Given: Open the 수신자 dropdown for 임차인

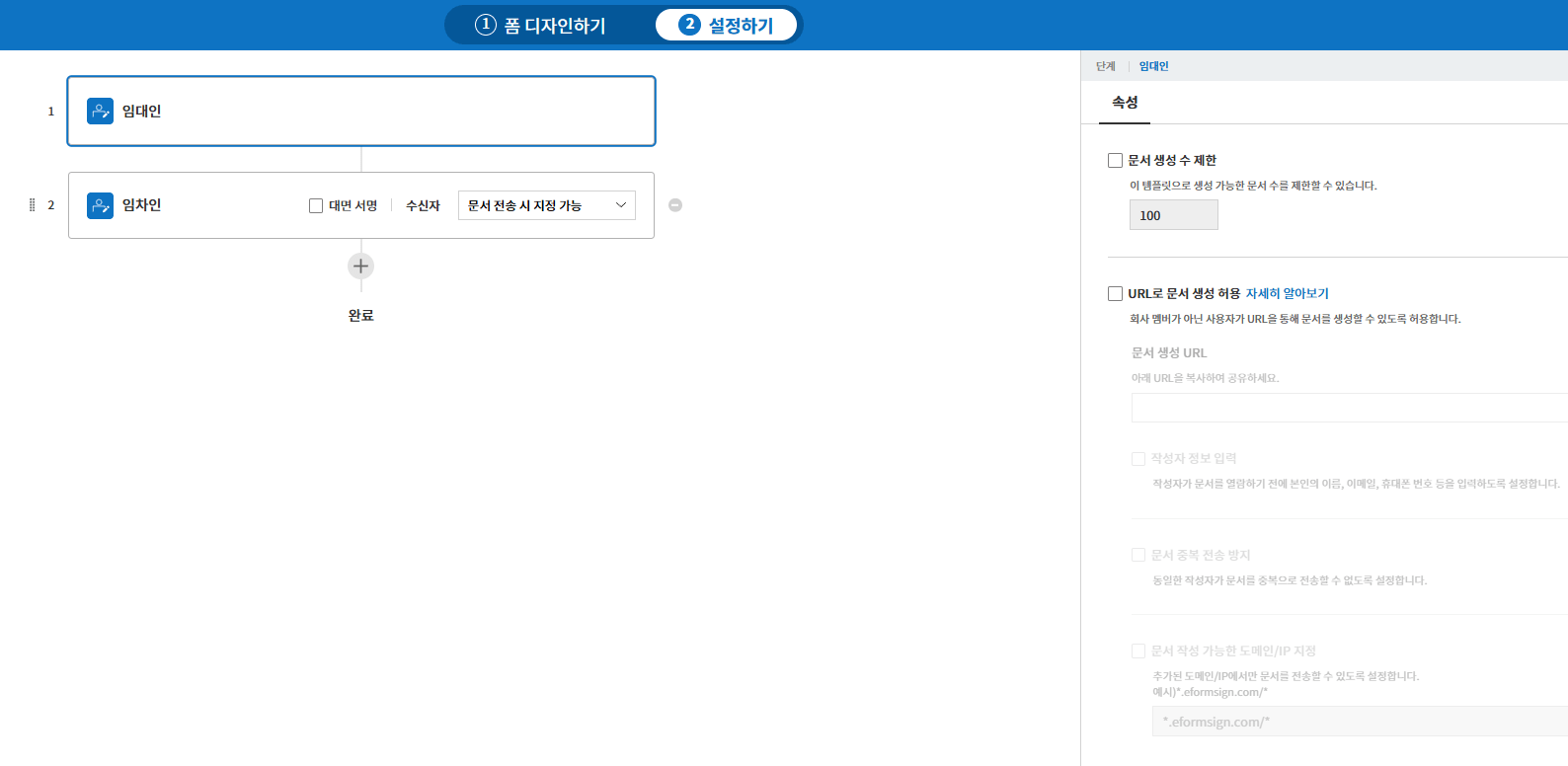Looking at the screenshot, I should pyautogui.click(x=546, y=205).
